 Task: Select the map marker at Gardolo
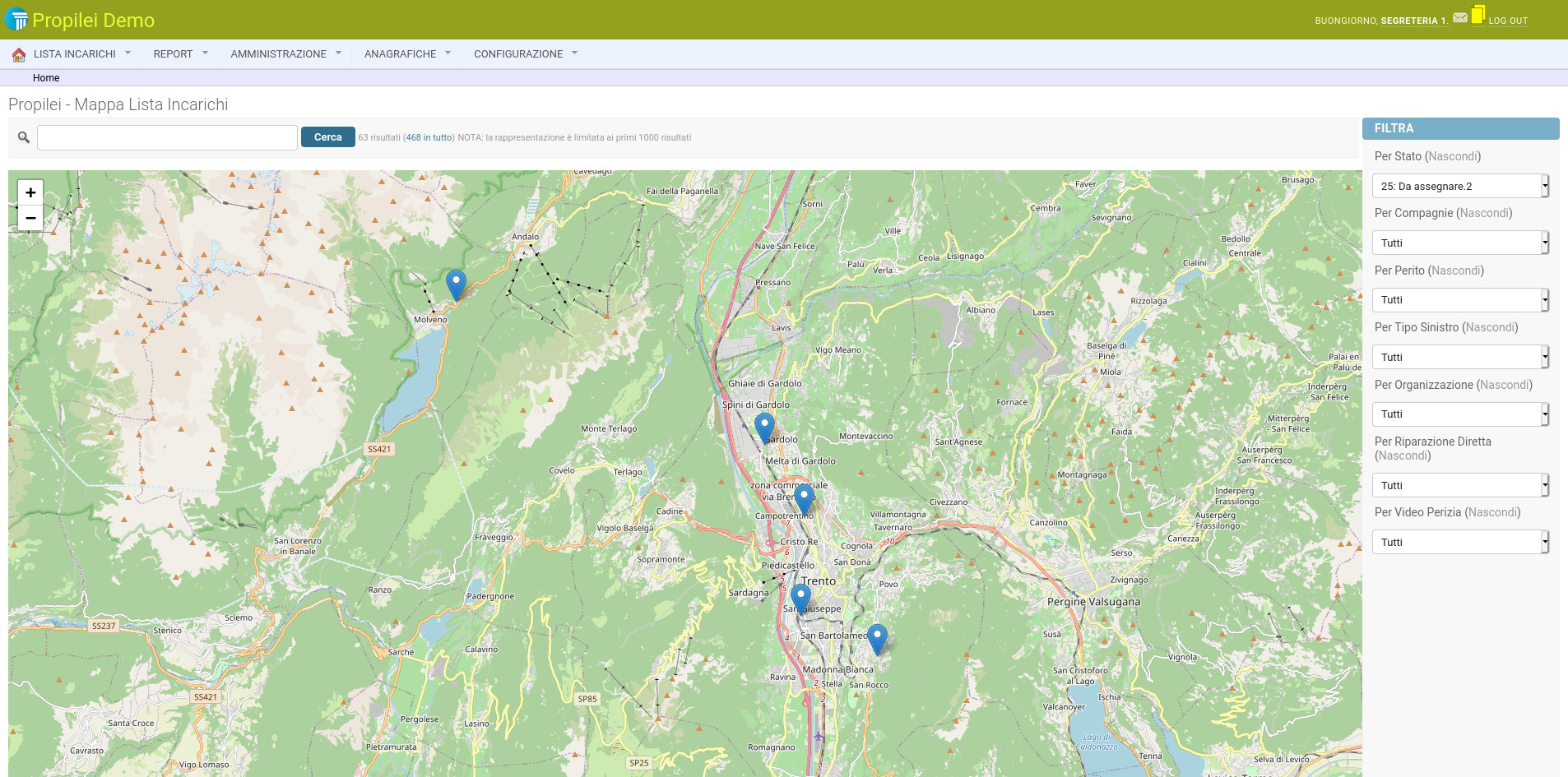pos(765,428)
